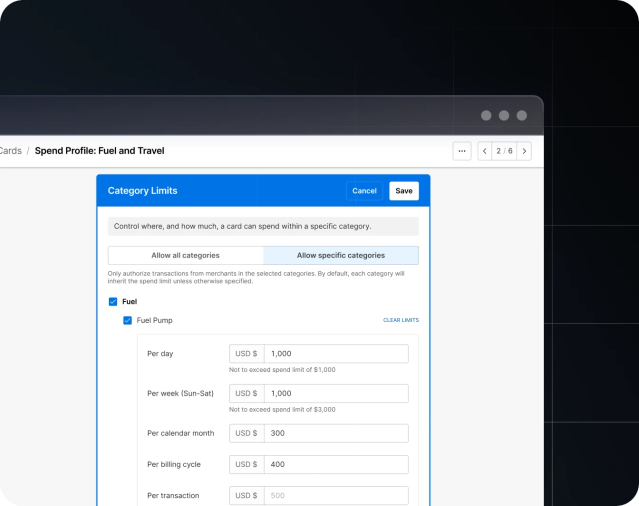639x506 pixels.
Task: Uncheck the Fuel Pump checkbox
Action: click(x=128, y=320)
